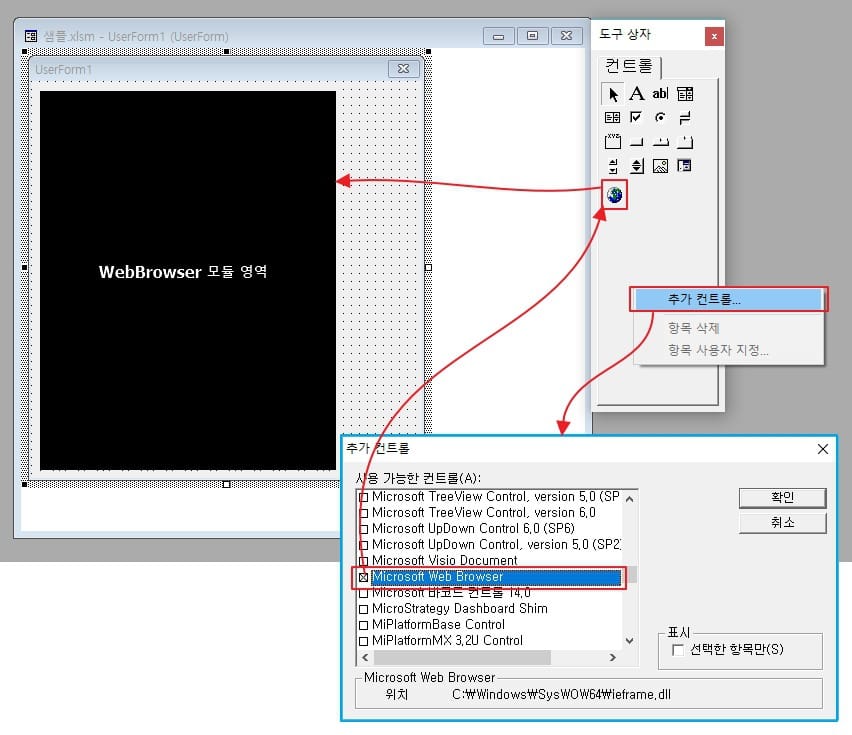Image resolution: width=852 pixels, height=735 pixels.
Task: Check Microsoft UpDown Control, version 5.0 (SP2)
Action: pos(364,545)
